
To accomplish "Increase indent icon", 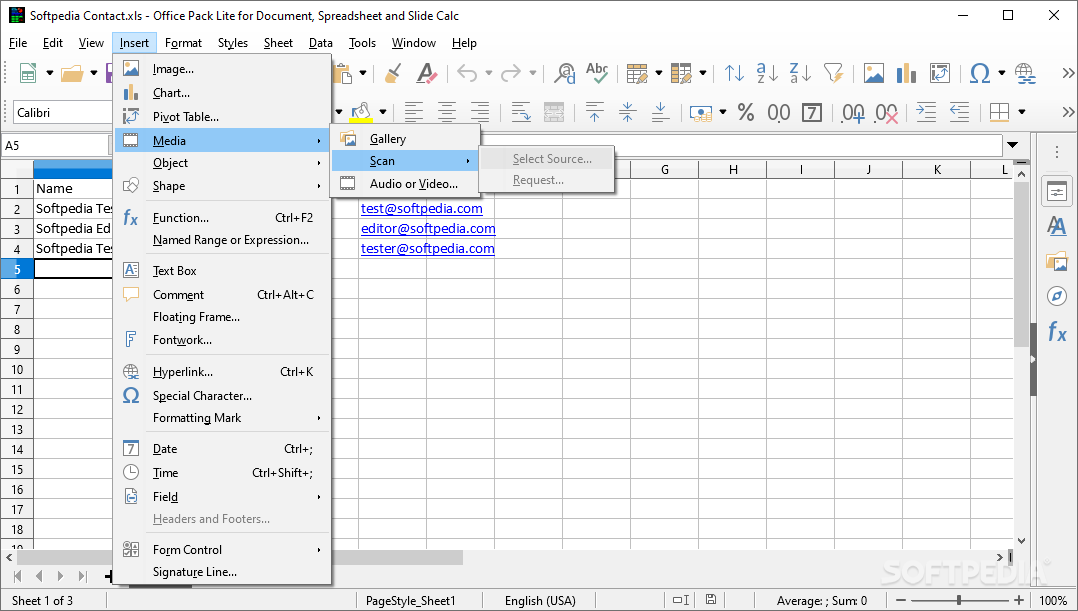I will coord(926,112).
